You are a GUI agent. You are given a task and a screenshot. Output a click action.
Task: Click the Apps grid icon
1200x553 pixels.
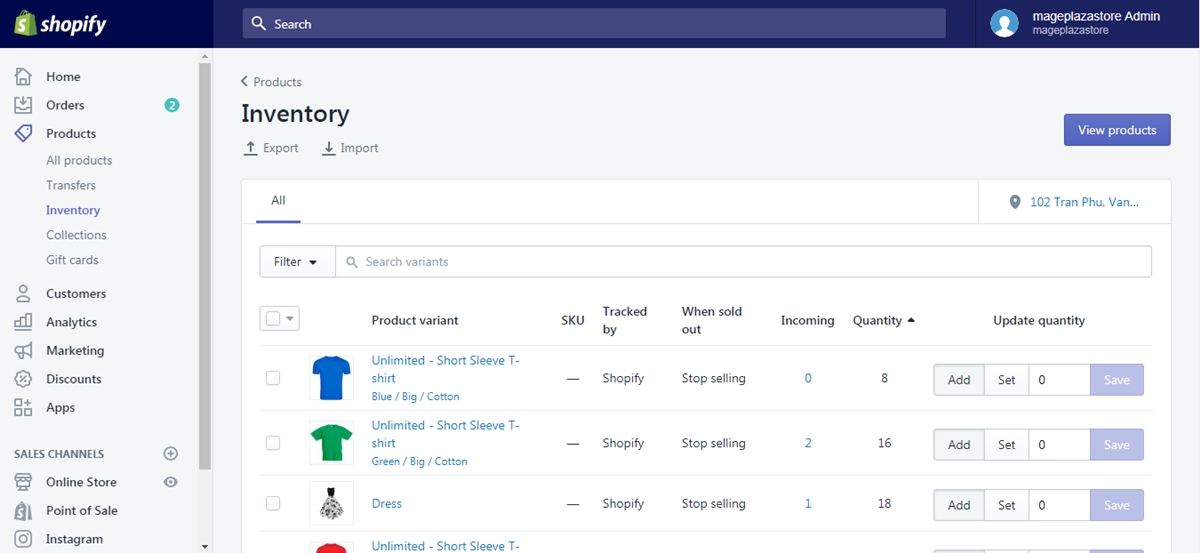tap(23, 407)
